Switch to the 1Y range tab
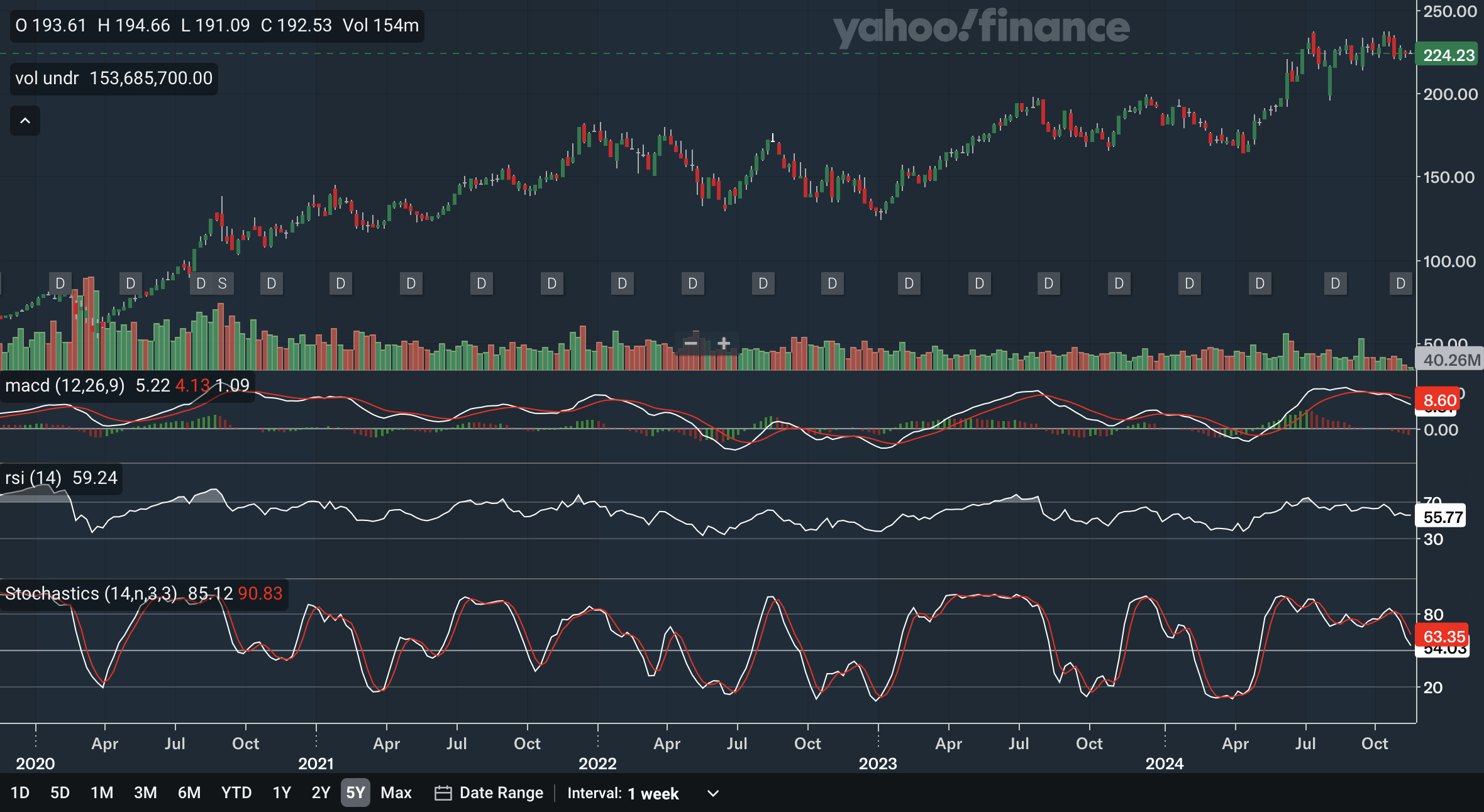Screen dimensions: 1484x812 click(282, 793)
